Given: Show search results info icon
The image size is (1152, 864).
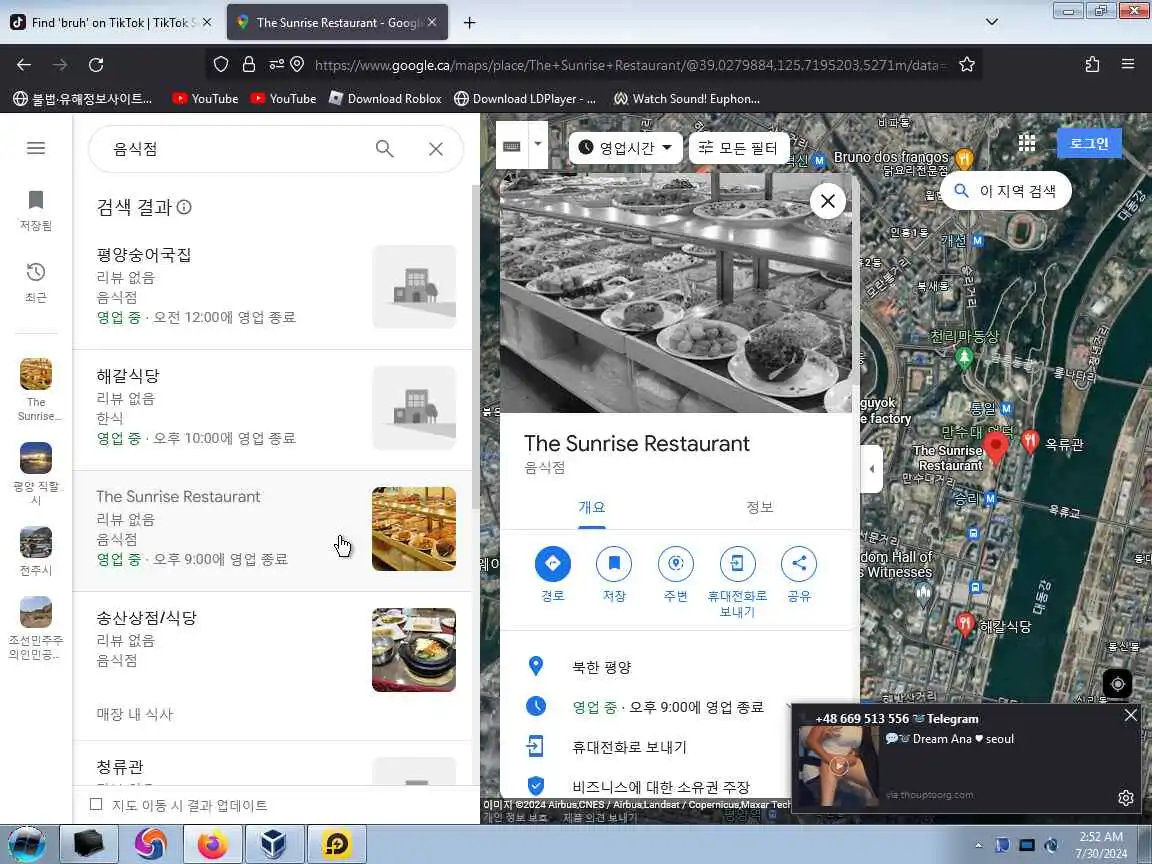Looking at the screenshot, I should pos(184,207).
